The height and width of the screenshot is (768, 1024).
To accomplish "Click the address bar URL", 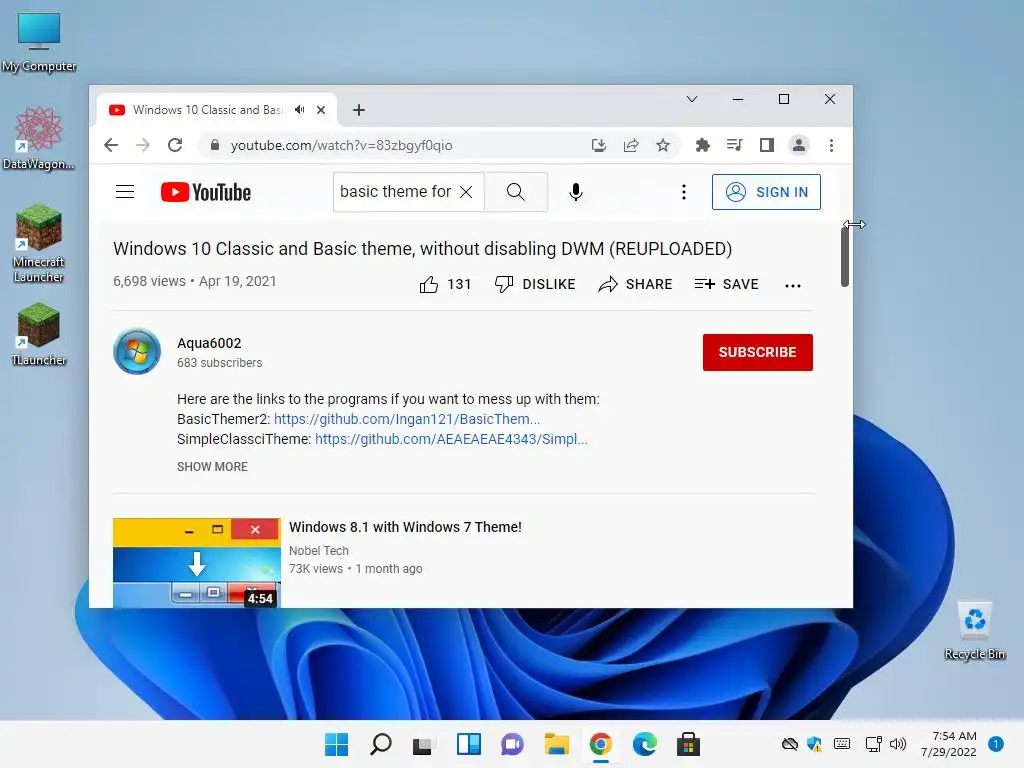I will click(x=341, y=145).
